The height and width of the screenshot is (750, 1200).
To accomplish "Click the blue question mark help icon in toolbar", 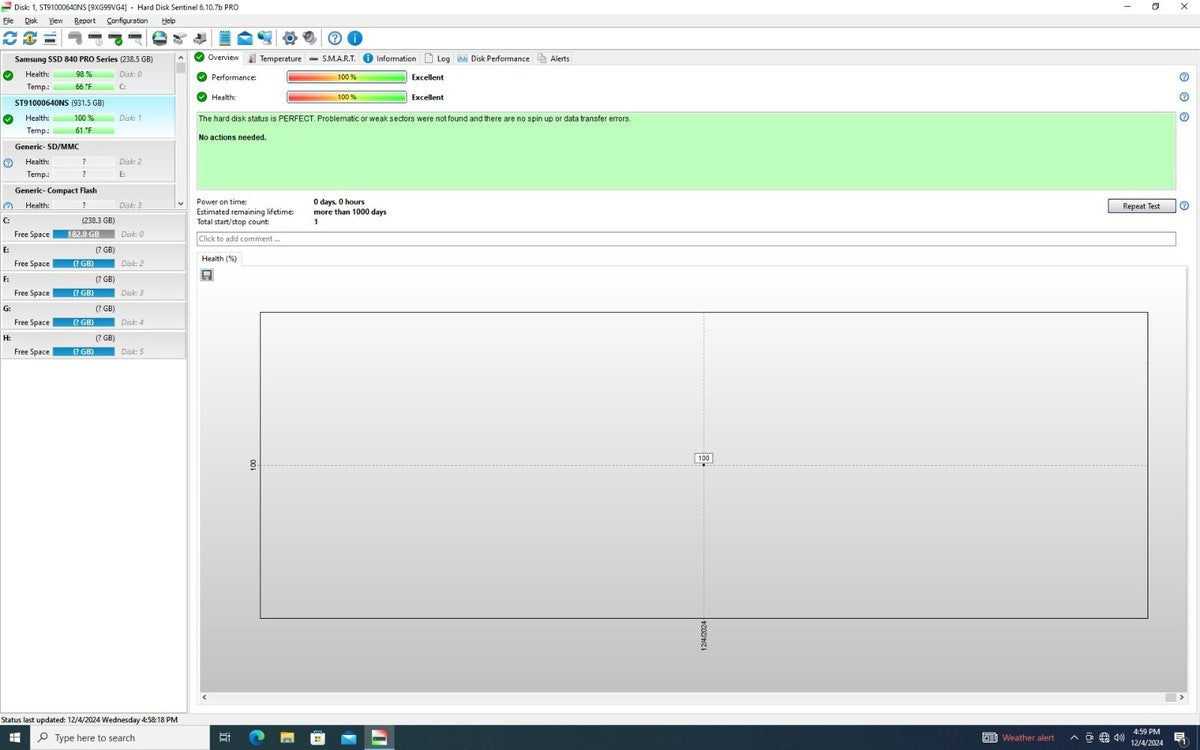I will pos(335,38).
